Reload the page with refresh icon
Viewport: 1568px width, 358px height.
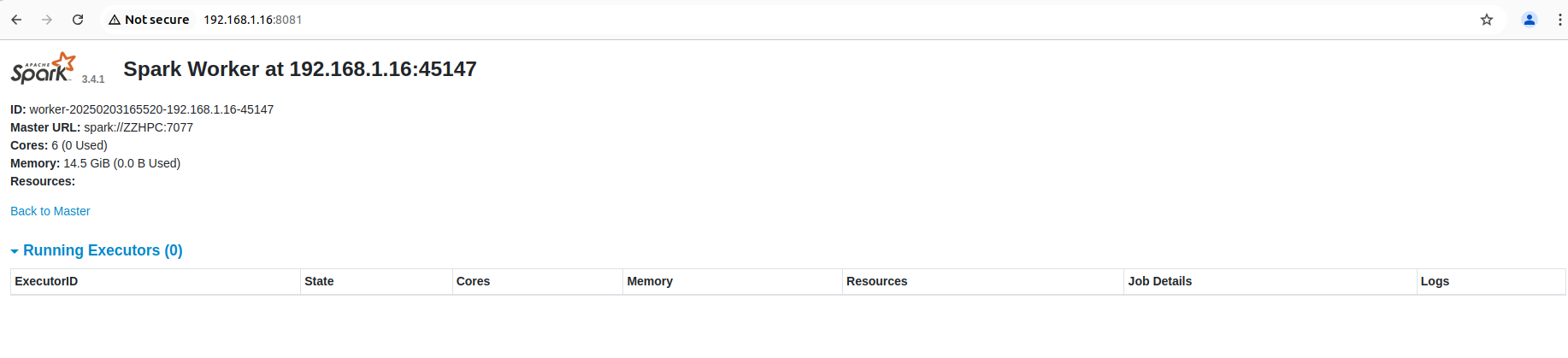pyautogui.click(x=78, y=20)
